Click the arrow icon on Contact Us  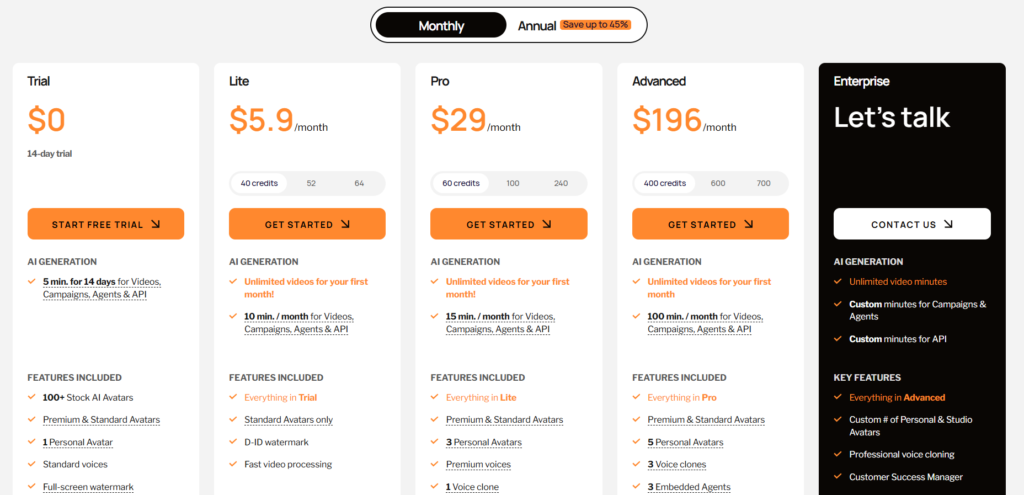click(x=948, y=224)
